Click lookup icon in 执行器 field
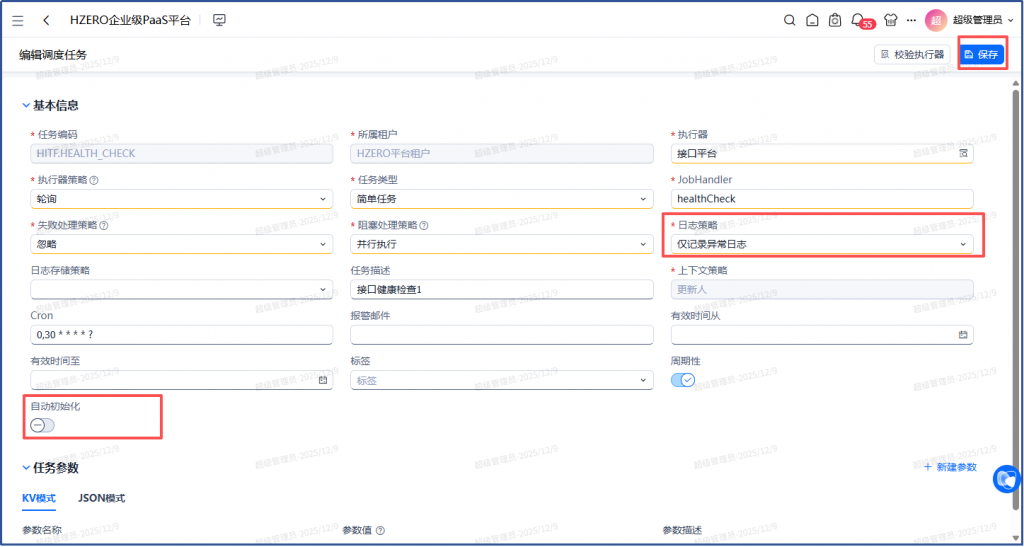 [x=963, y=154]
